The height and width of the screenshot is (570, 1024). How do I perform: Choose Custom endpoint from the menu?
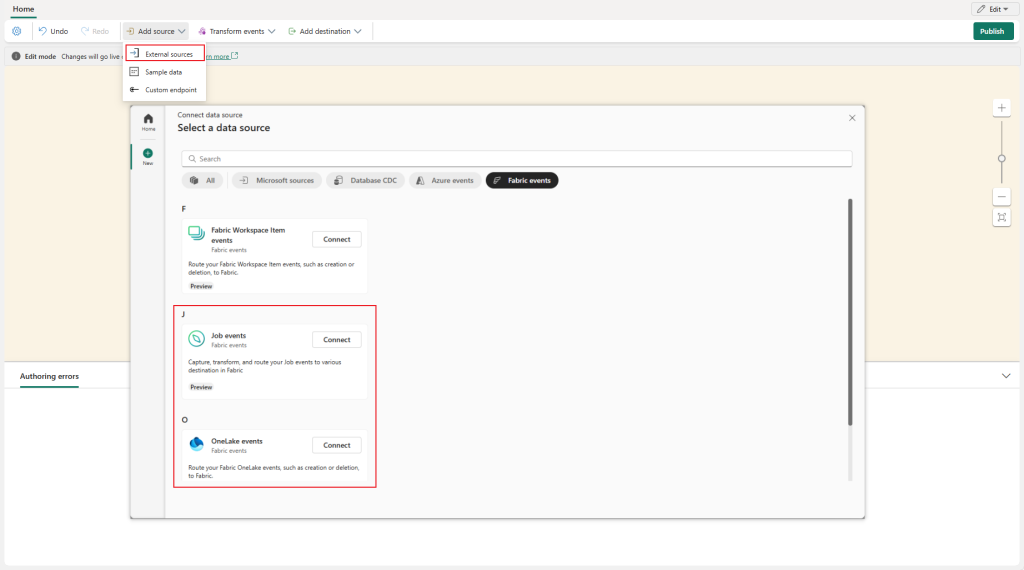164,89
